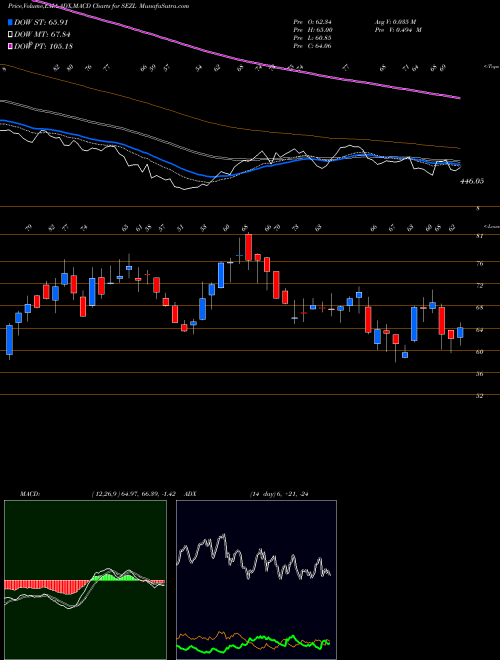Click the 'ADX' indicator heading

(191, 494)
